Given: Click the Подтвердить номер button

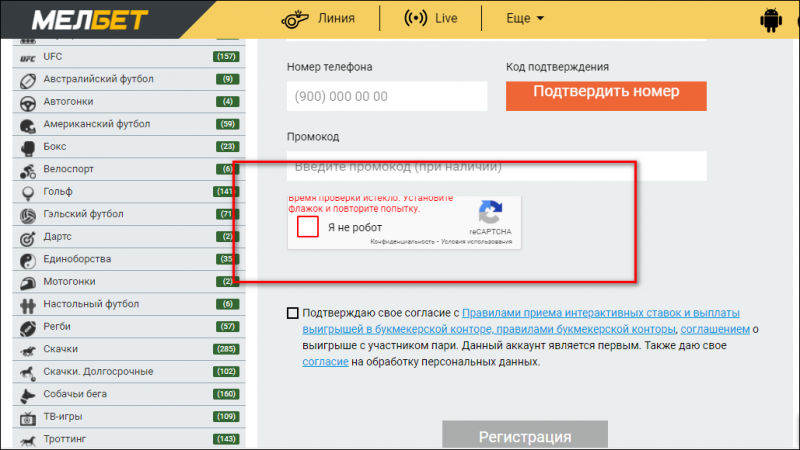Looking at the screenshot, I should [x=606, y=96].
